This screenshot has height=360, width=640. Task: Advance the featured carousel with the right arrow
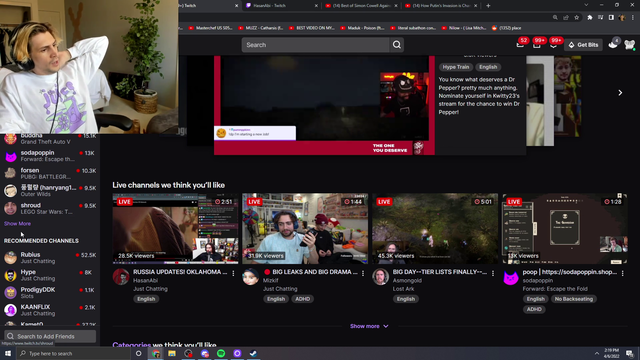click(620, 93)
